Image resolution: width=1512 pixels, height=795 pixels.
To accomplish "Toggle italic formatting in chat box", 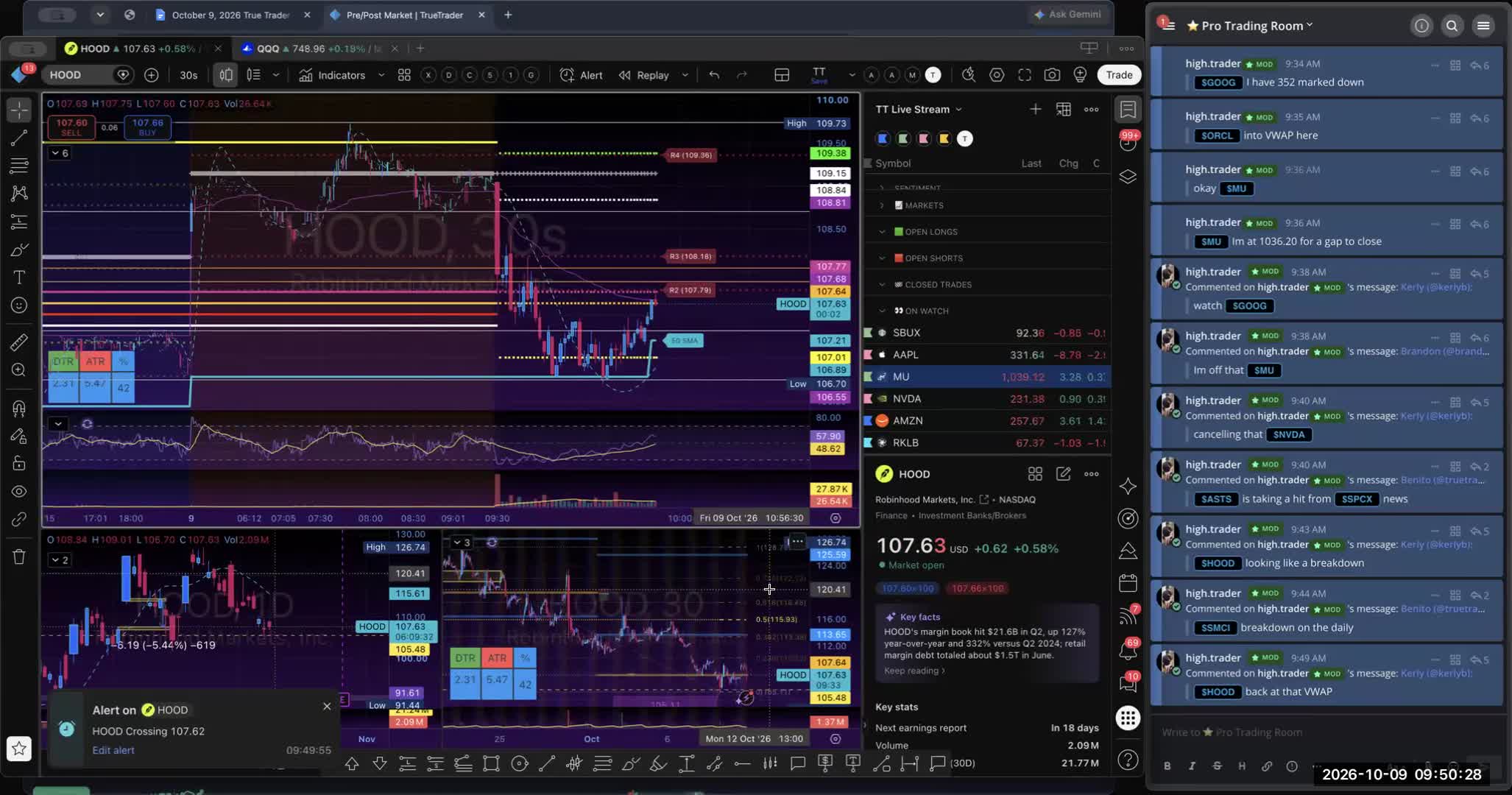I will pos(1192,766).
